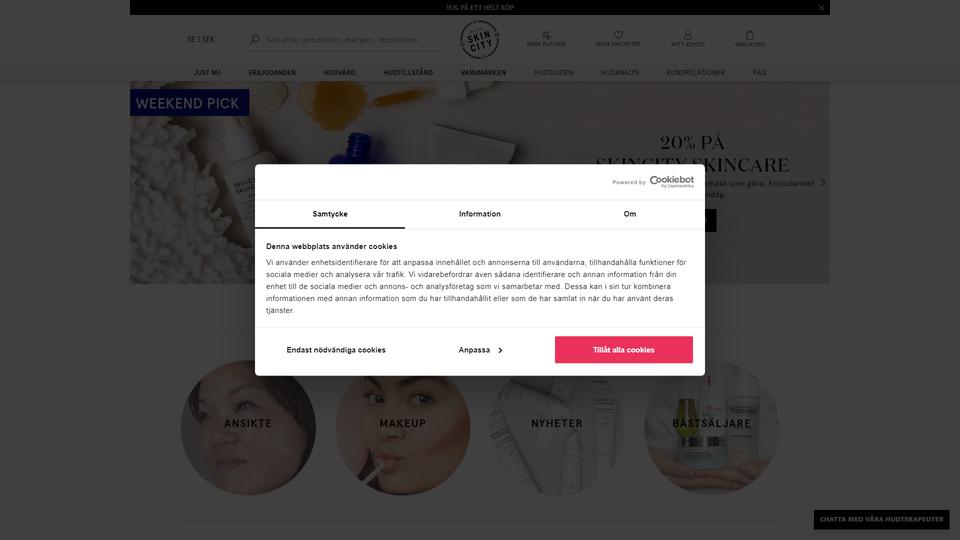This screenshot has width=960, height=540.
Task: Open SE | SEK country currency selector
Action: pyautogui.click(x=201, y=39)
